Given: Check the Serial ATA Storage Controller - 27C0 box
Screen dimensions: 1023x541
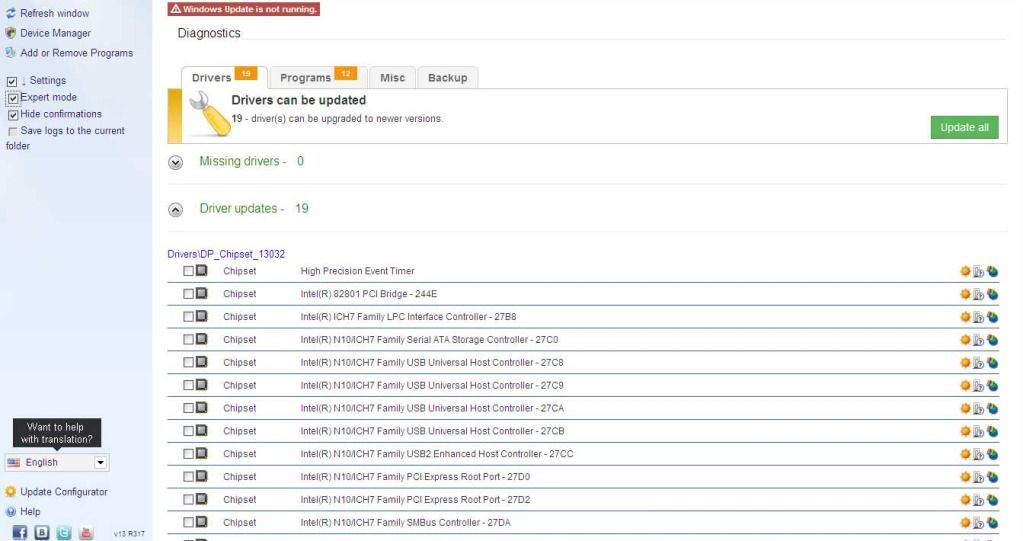Looking at the screenshot, I should click(x=189, y=339).
